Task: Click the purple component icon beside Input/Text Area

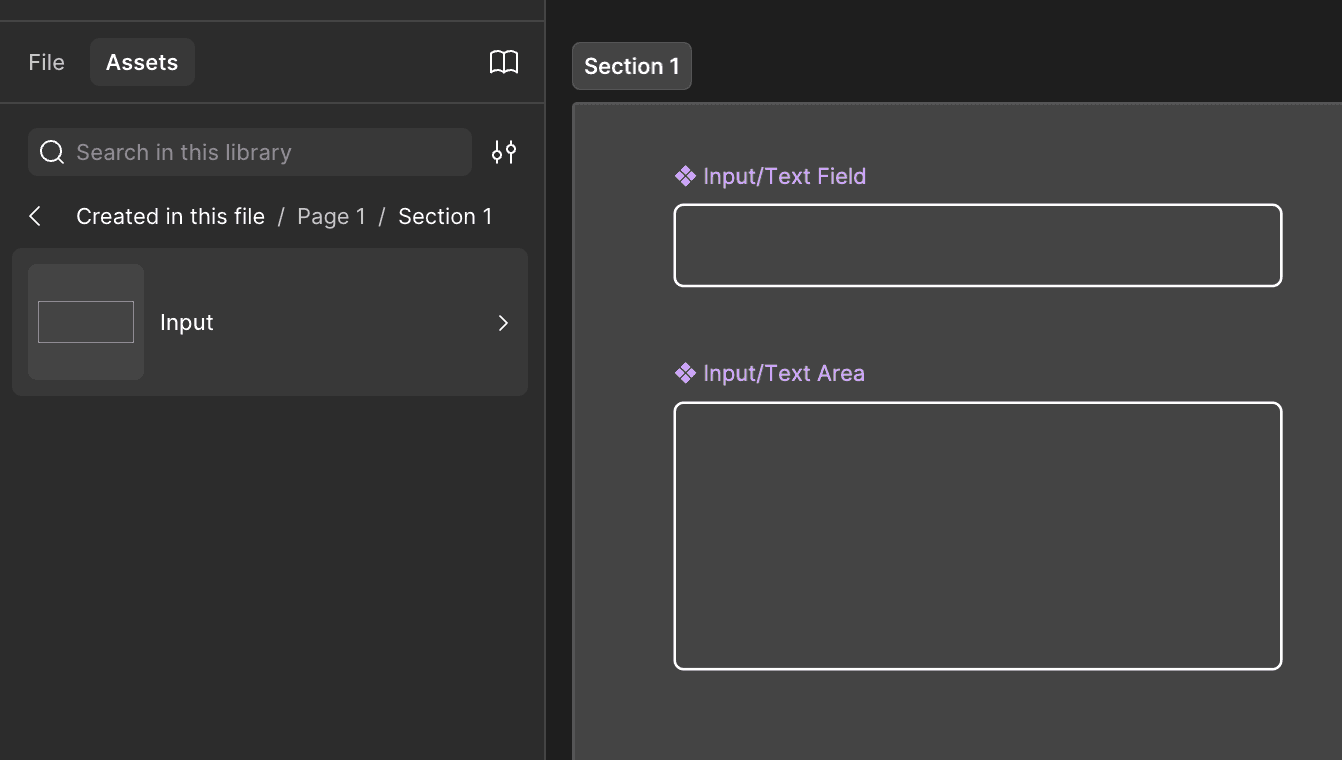Action: click(x=685, y=372)
